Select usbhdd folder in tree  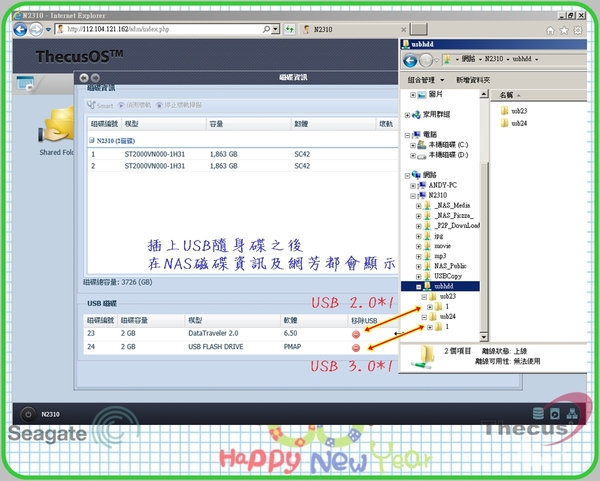click(x=444, y=286)
